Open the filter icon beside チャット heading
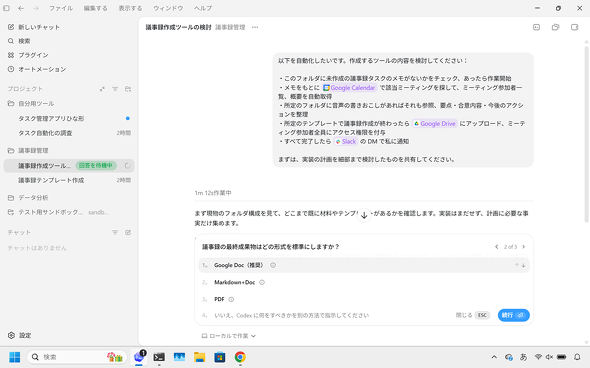The image size is (590, 368). (115, 233)
